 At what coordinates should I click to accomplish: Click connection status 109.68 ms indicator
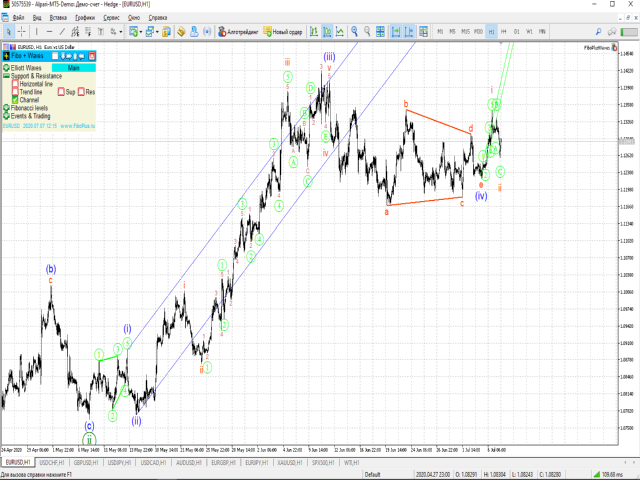pyautogui.click(x=608, y=475)
